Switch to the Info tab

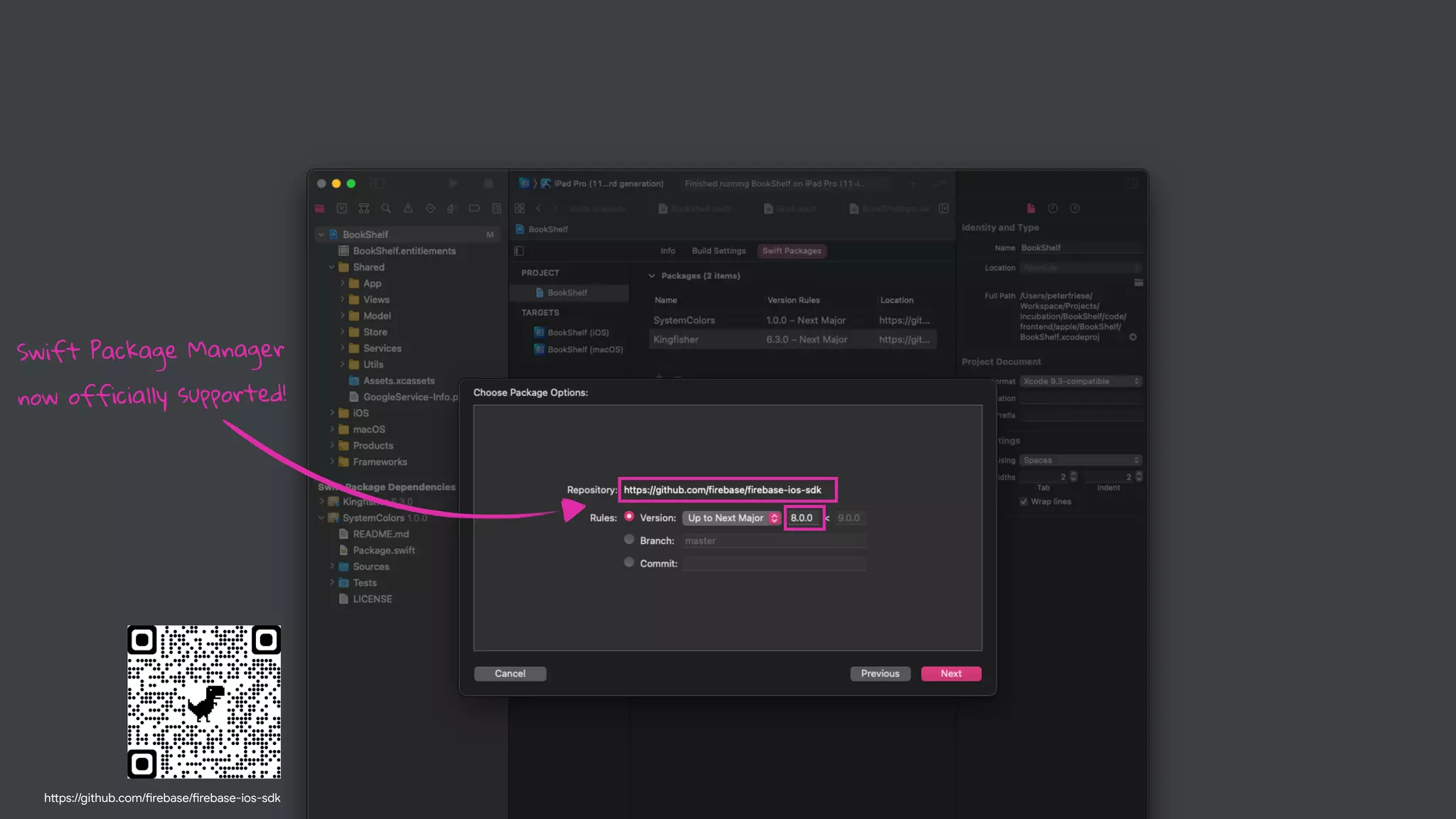668,251
